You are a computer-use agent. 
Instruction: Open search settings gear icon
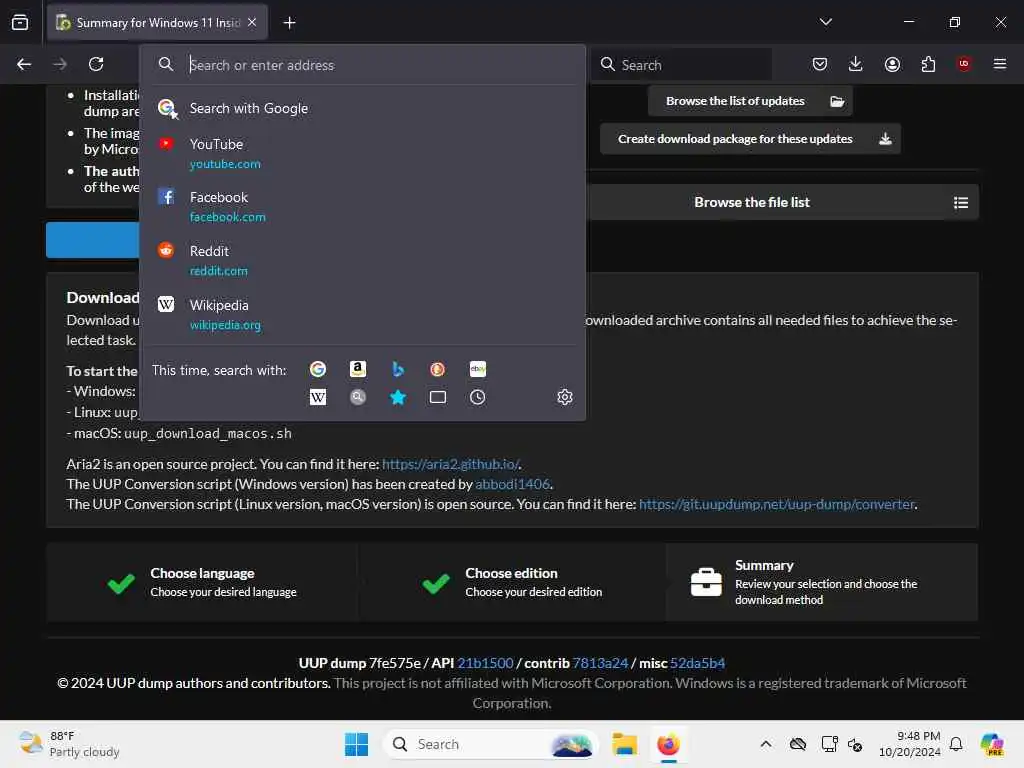(565, 397)
